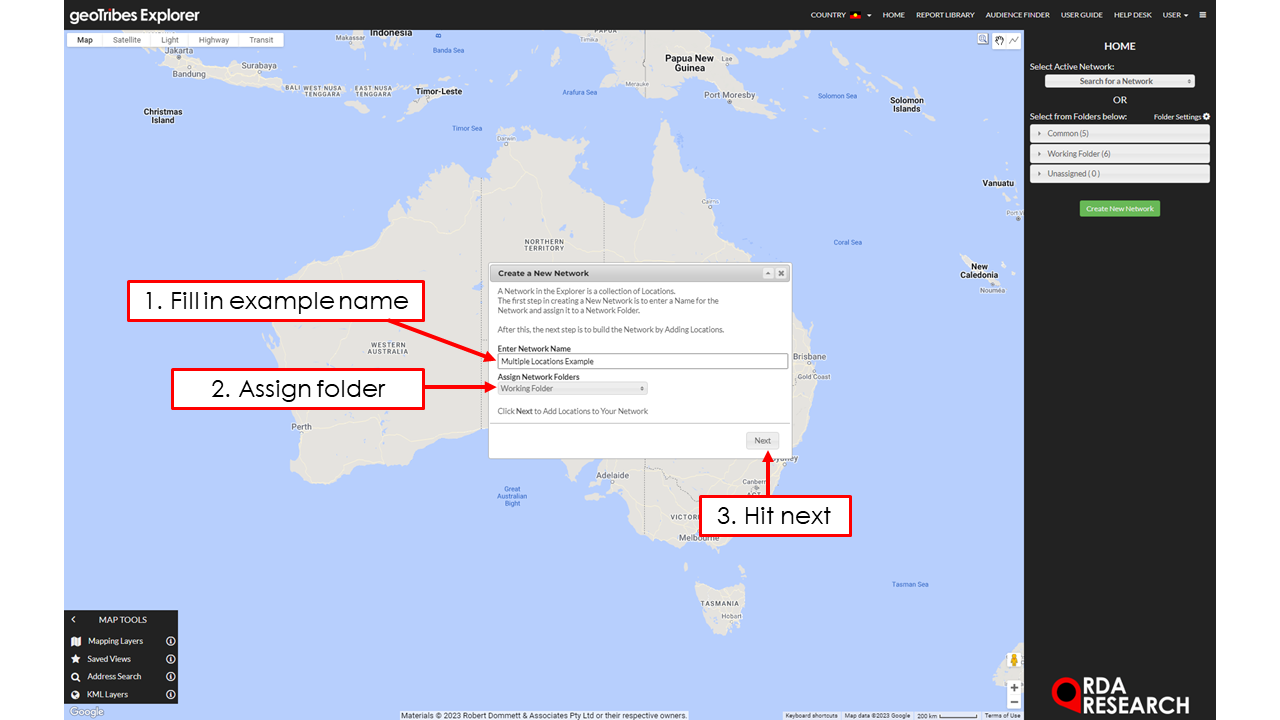
Task: Click the Adelaide city label
Action: click(612, 475)
